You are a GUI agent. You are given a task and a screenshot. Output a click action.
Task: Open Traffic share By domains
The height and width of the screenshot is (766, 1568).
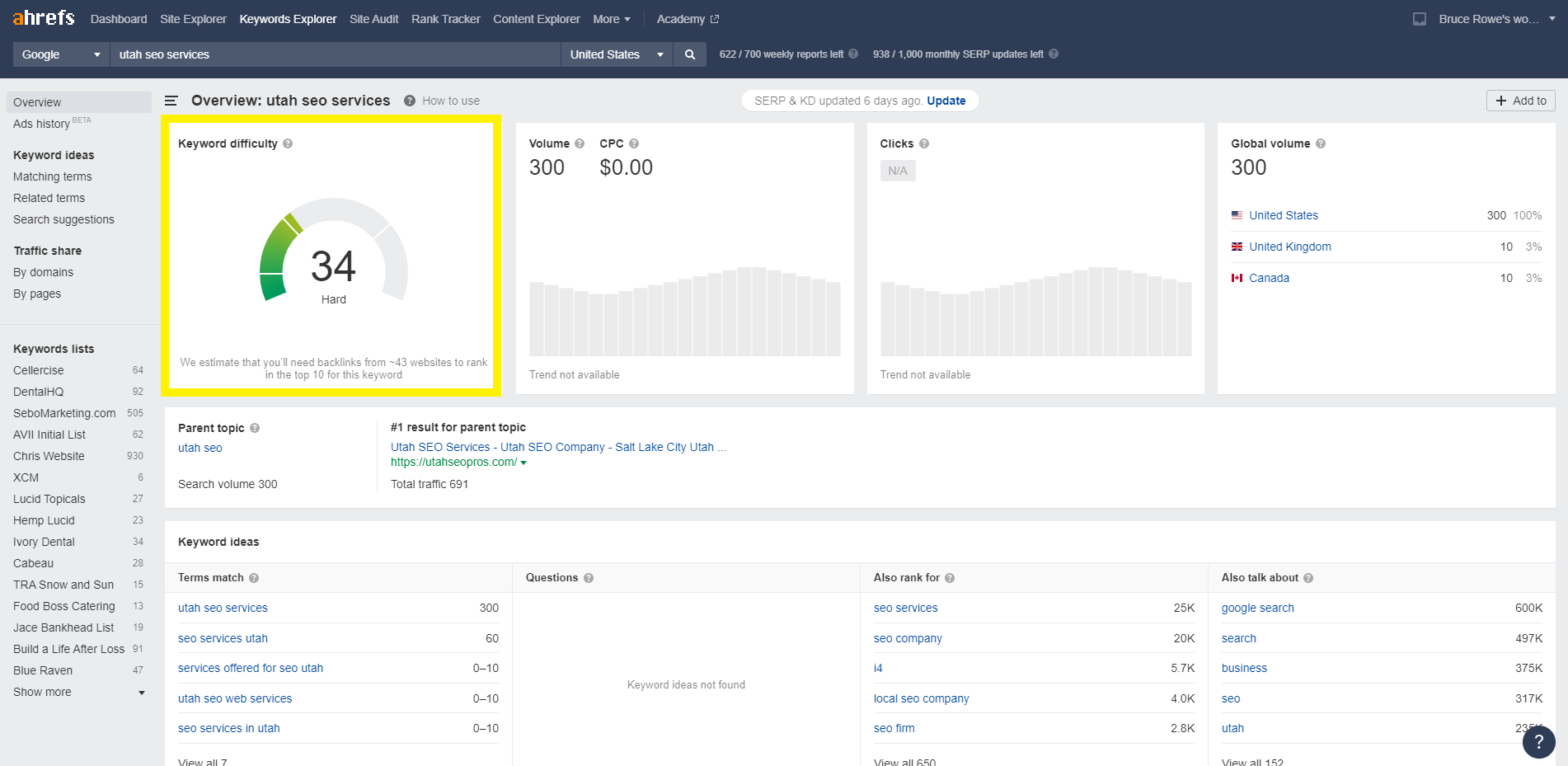[43, 272]
